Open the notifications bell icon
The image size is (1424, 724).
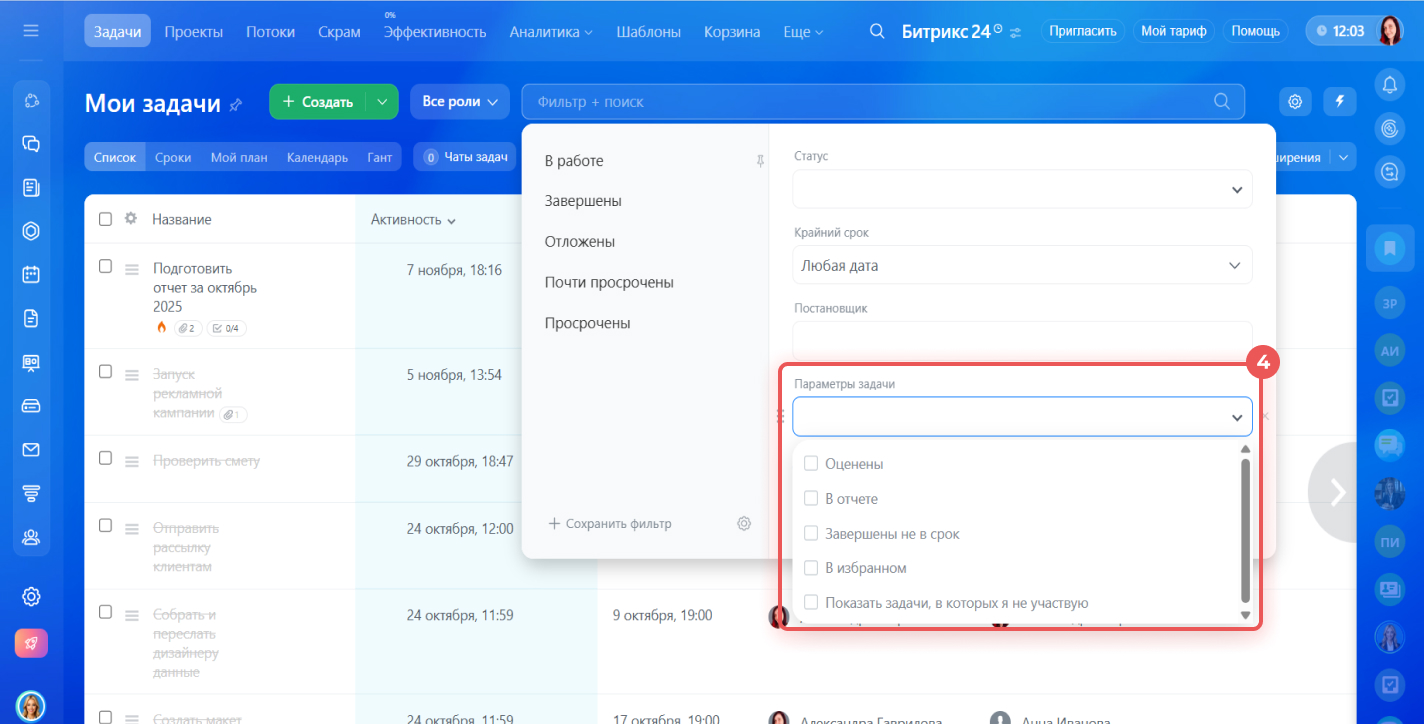coord(1389,85)
